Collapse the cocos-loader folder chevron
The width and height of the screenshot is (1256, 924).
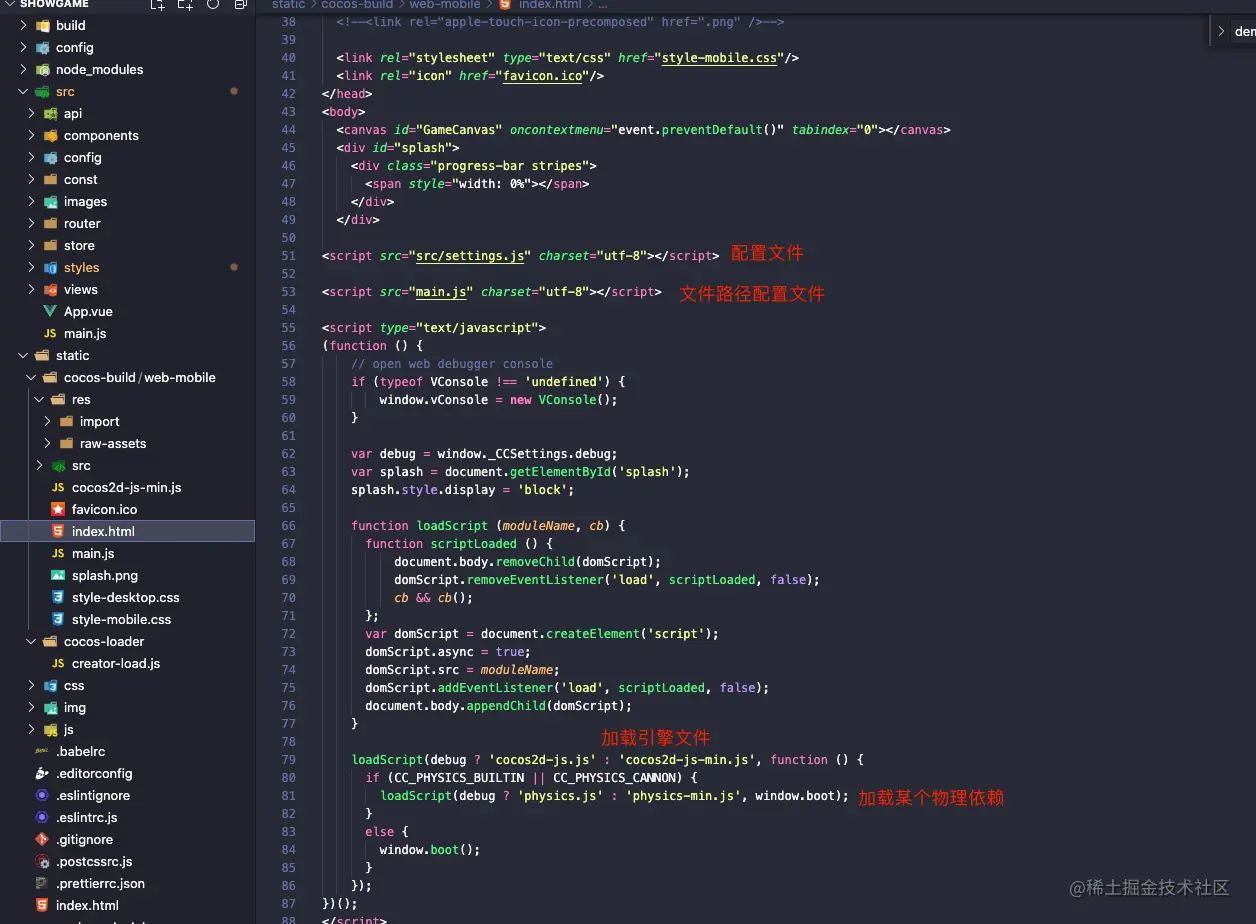32,641
